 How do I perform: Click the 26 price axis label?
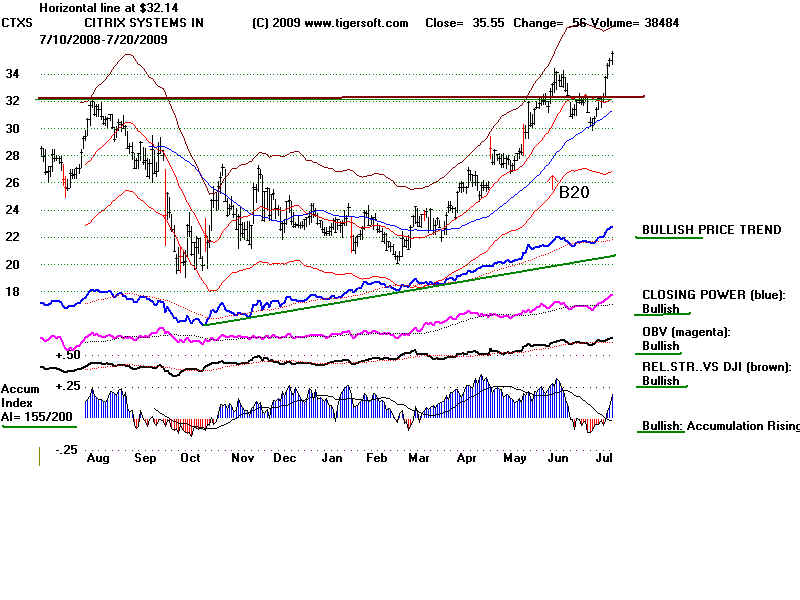[x=13, y=182]
